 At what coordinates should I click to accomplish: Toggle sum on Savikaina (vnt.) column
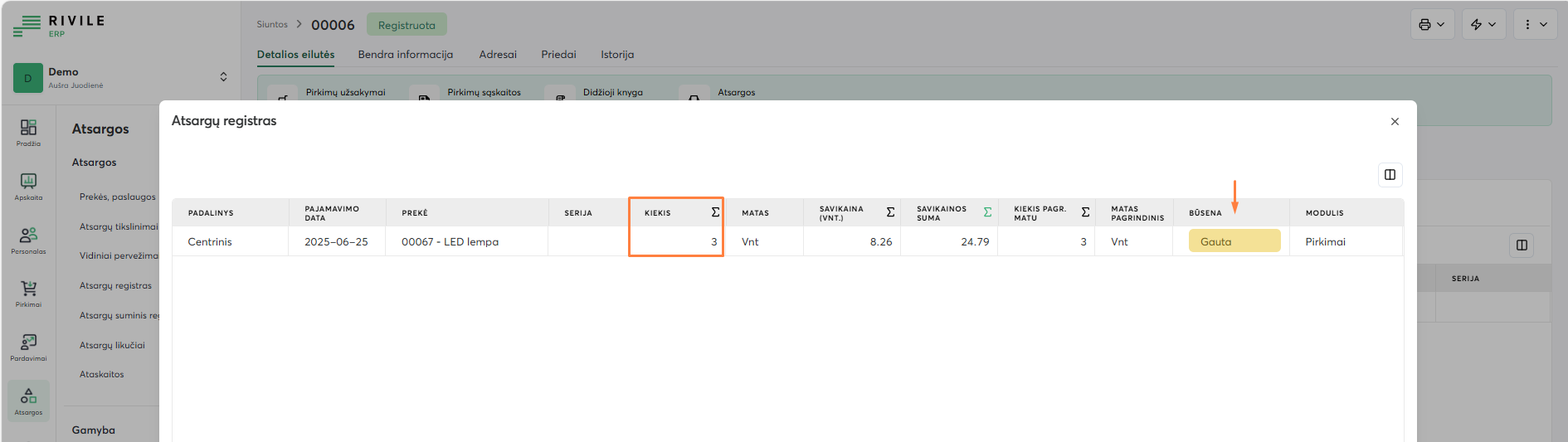pos(890,212)
